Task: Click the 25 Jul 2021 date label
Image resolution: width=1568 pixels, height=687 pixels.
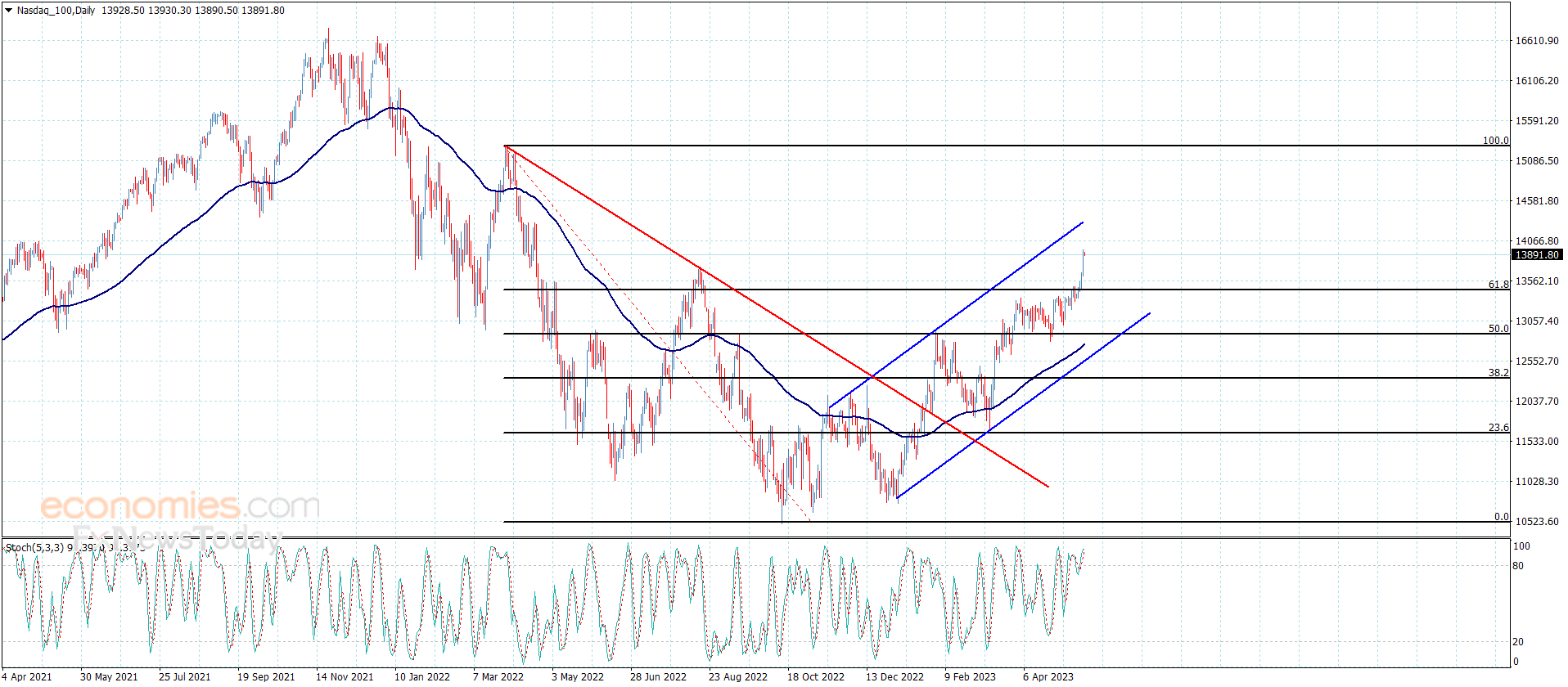Action: (x=185, y=676)
